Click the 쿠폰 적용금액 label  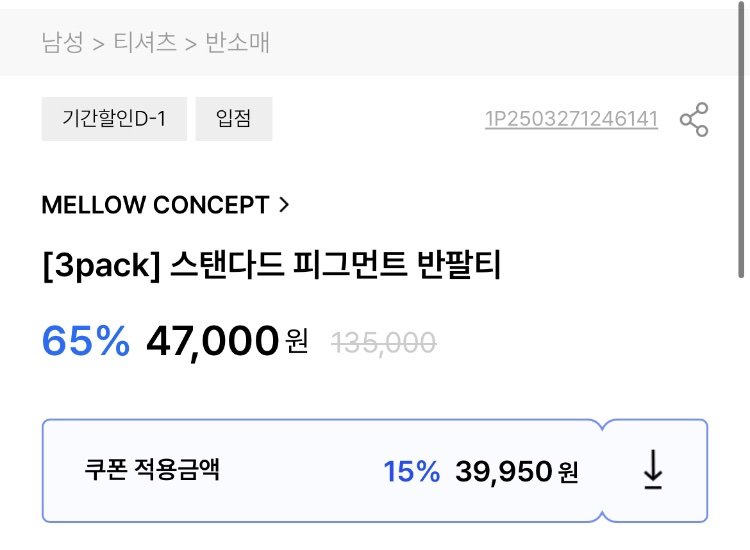tap(152, 471)
